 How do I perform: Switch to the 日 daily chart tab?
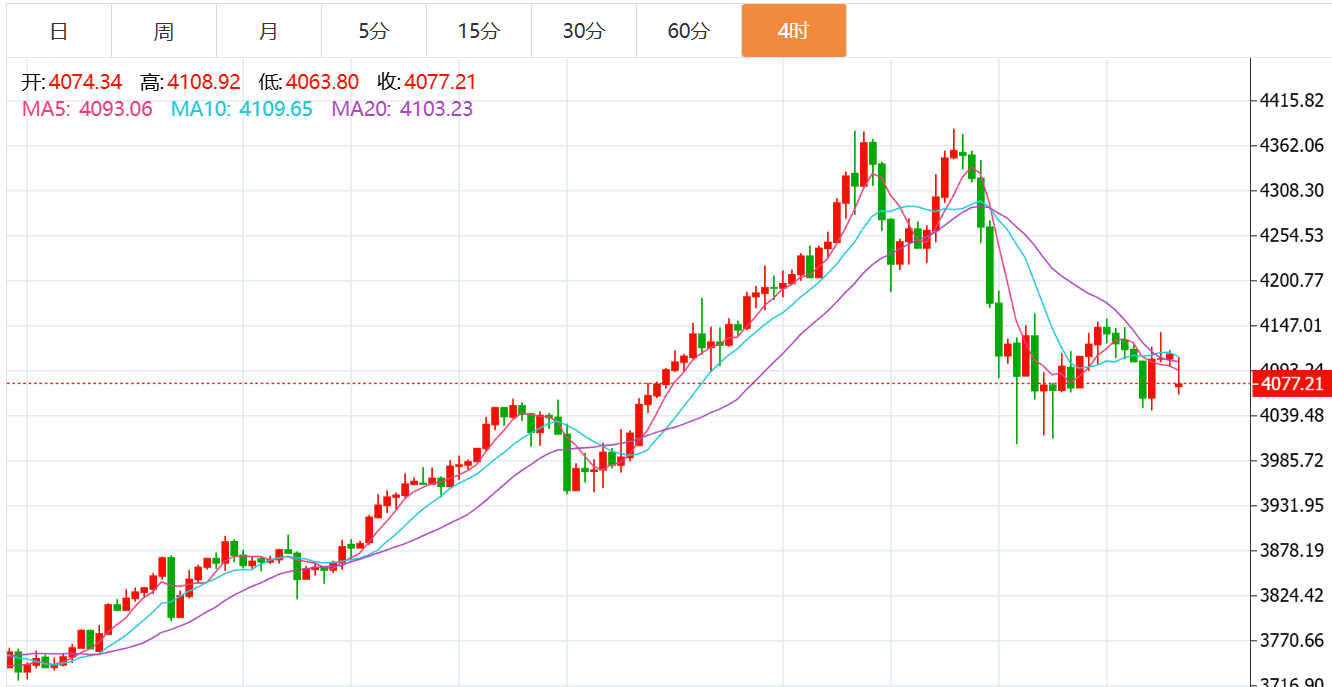coord(59,31)
